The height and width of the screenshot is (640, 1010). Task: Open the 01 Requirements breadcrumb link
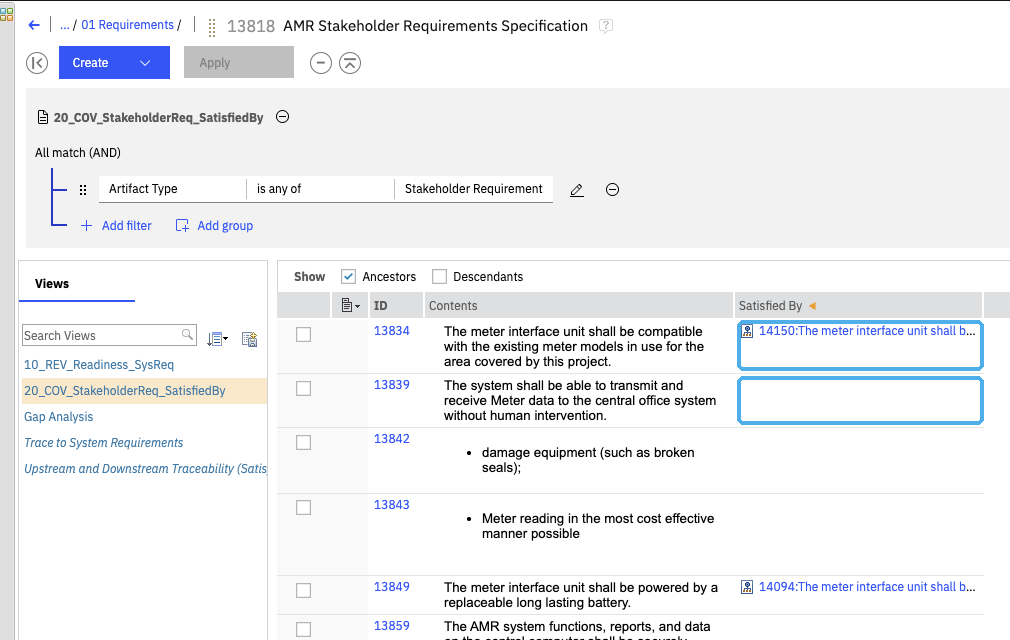click(128, 25)
